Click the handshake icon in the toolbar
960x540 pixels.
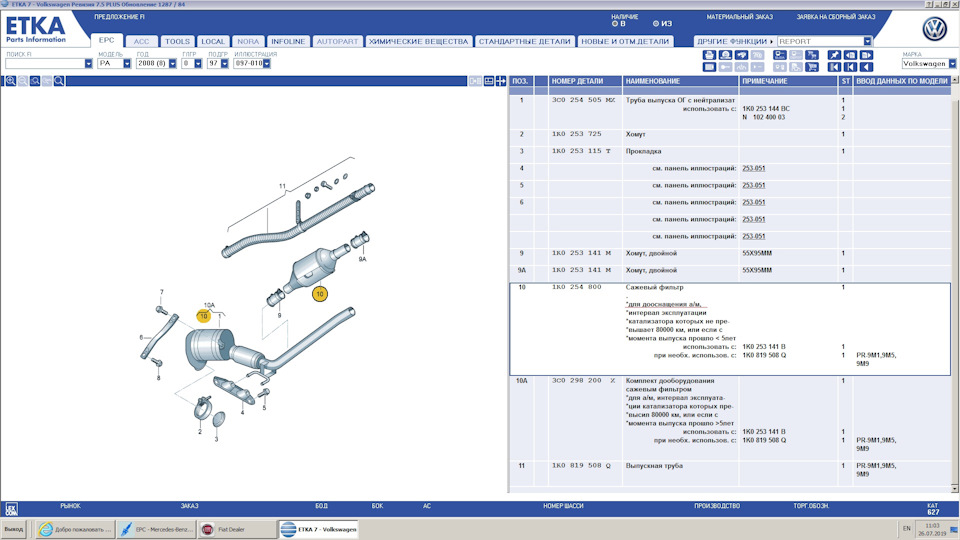tap(741, 55)
